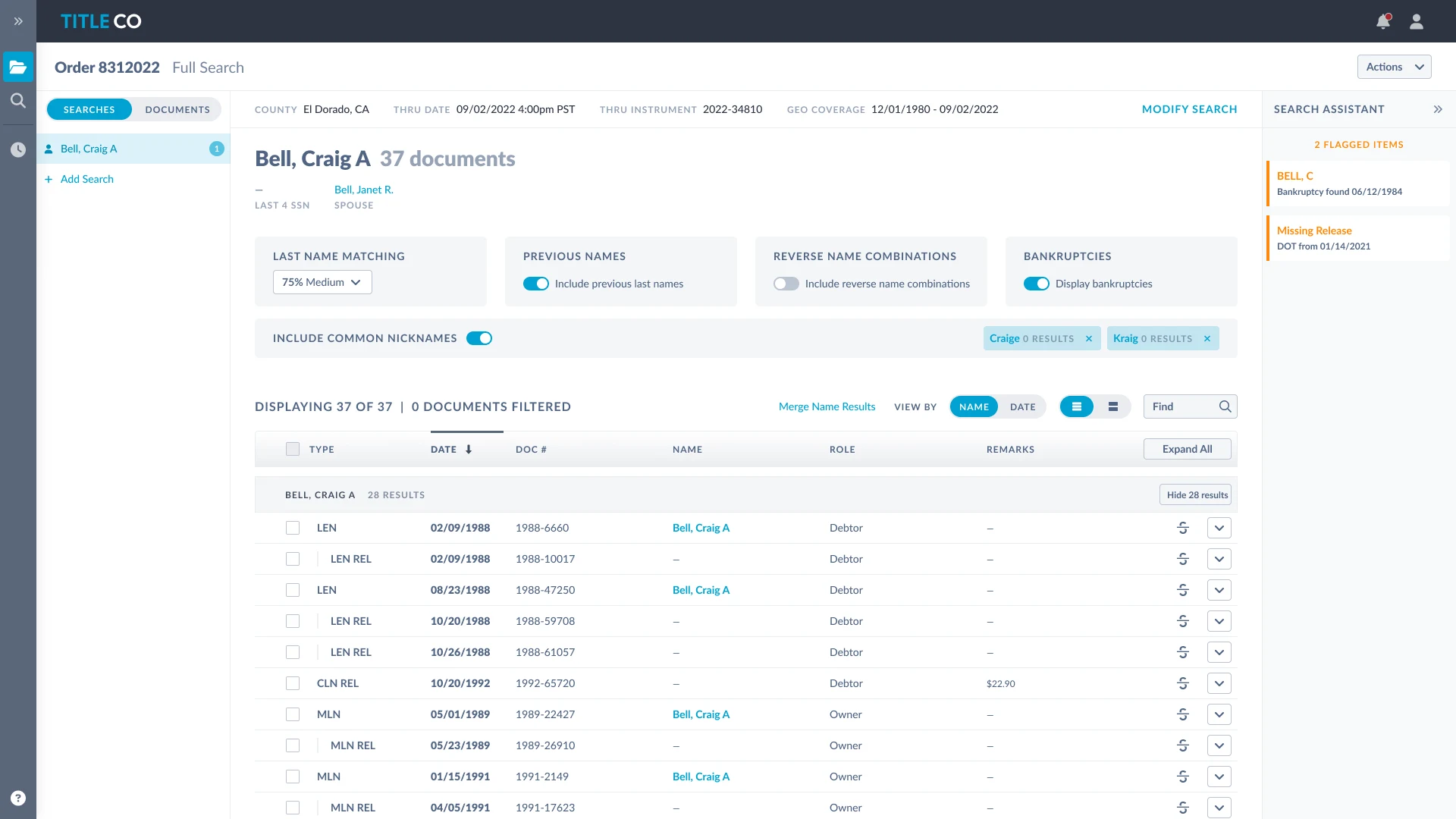This screenshot has width=1456, height=819.
Task: Remove the Craige nickname chip
Action: (x=1089, y=338)
